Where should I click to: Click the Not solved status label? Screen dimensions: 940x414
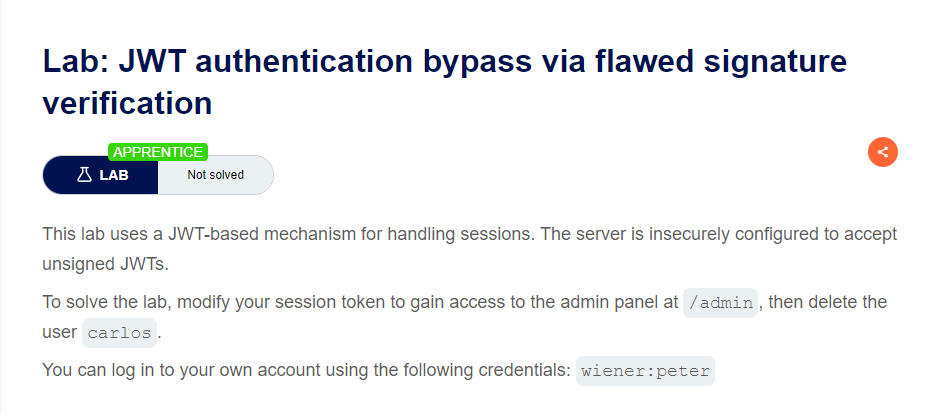tap(215, 175)
